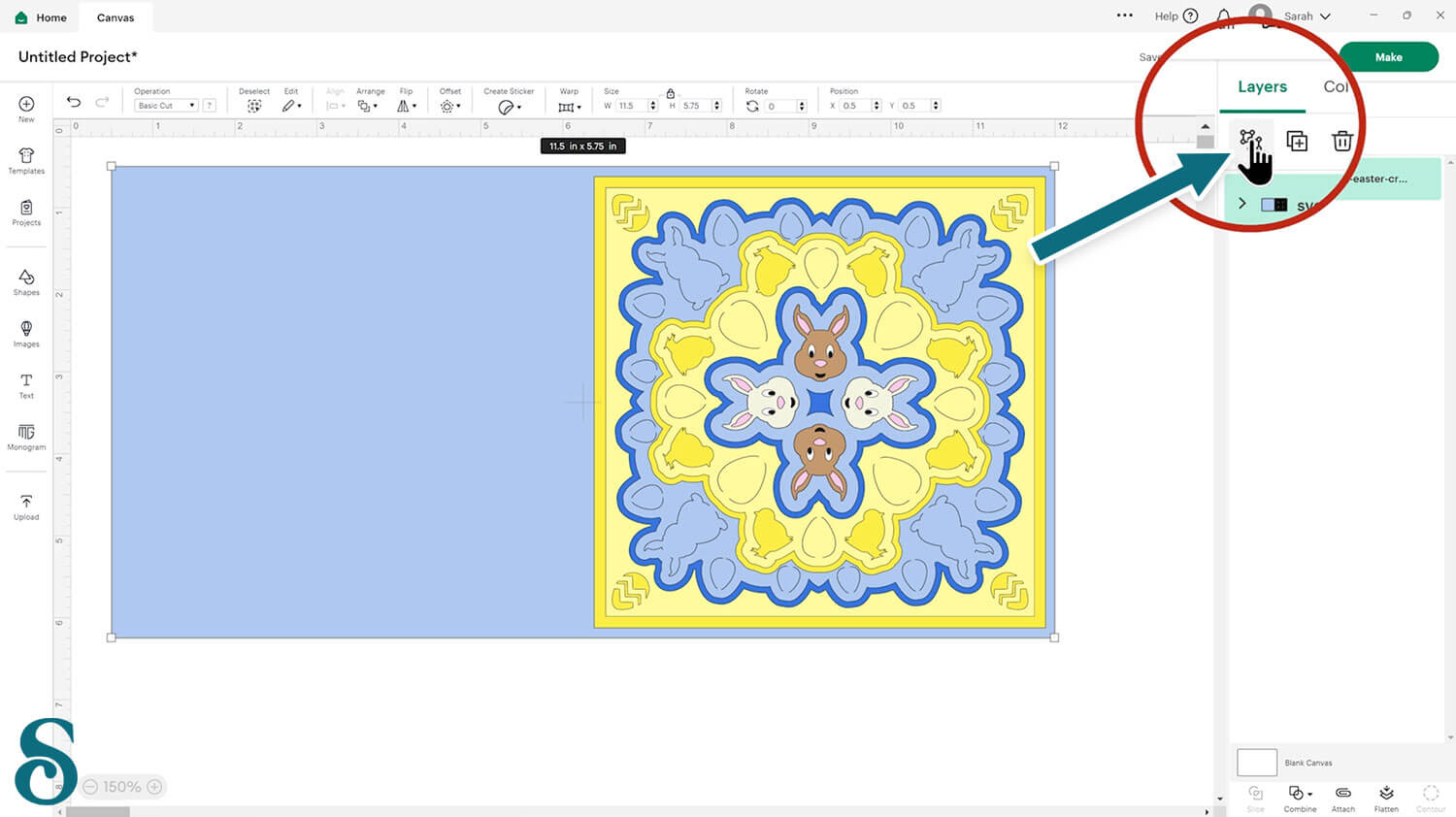The image size is (1456, 817).
Task: Open the Create Sticker dropdown
Action: pos(509,107)
